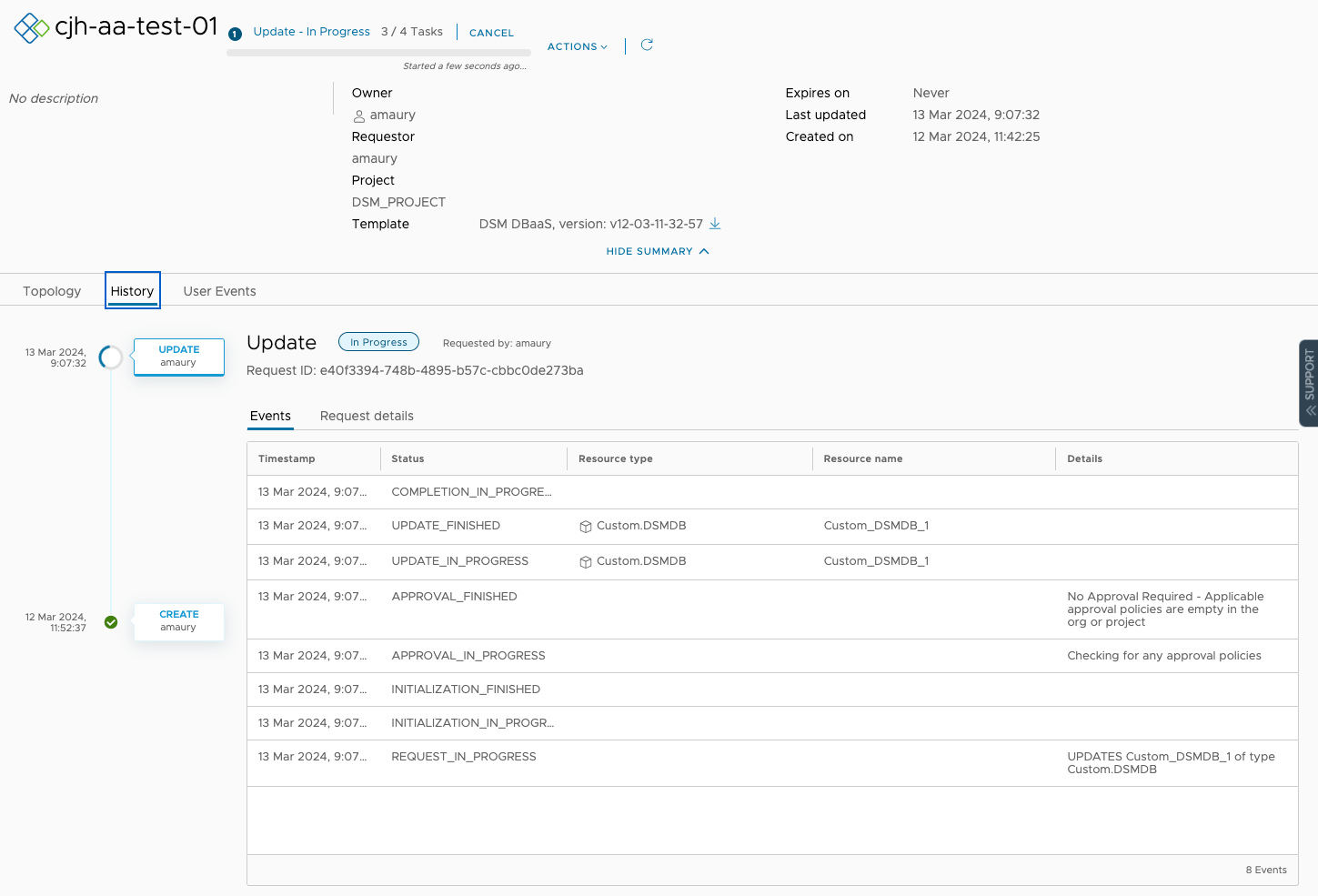Click the Update - In Progress status link
This screenshot has width=1318, height=896.
pyautogui.click(x=312, y=32)
